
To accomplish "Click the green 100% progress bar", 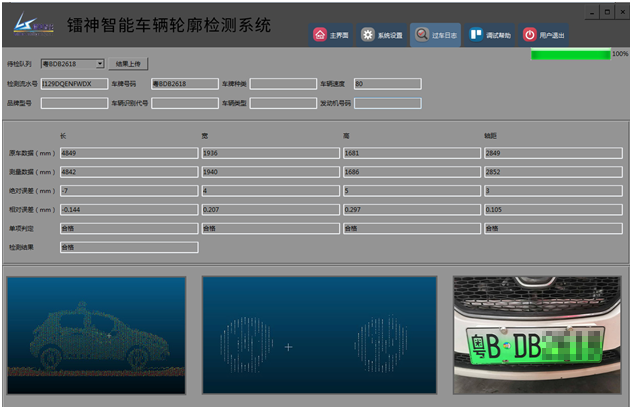I will 570,54.
